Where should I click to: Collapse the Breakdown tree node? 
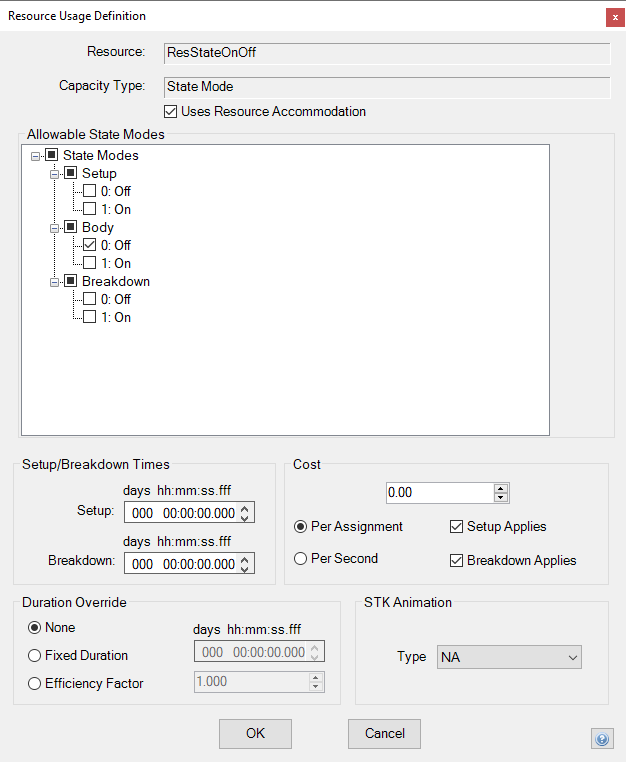click(55, 282)
